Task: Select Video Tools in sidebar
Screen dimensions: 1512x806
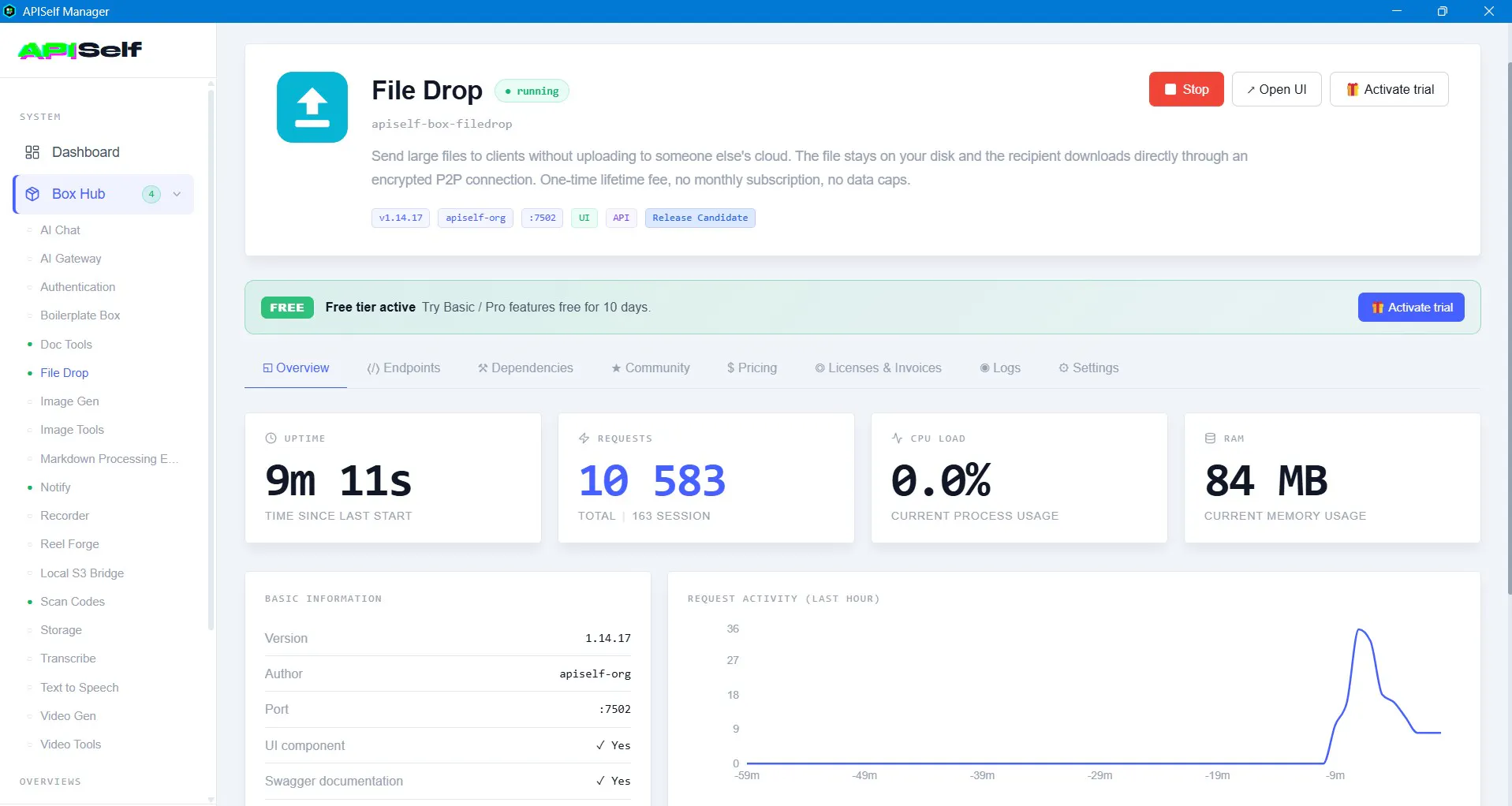Action: [x=70, y=744]
